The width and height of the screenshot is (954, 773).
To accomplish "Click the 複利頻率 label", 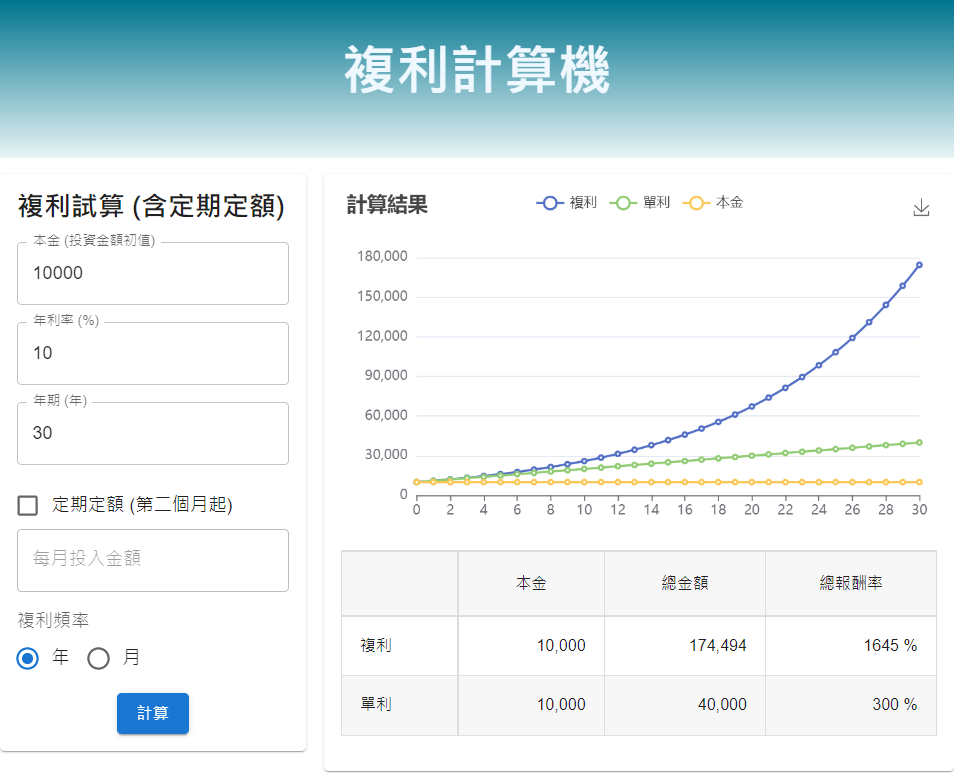I will (x=54, y=620).
